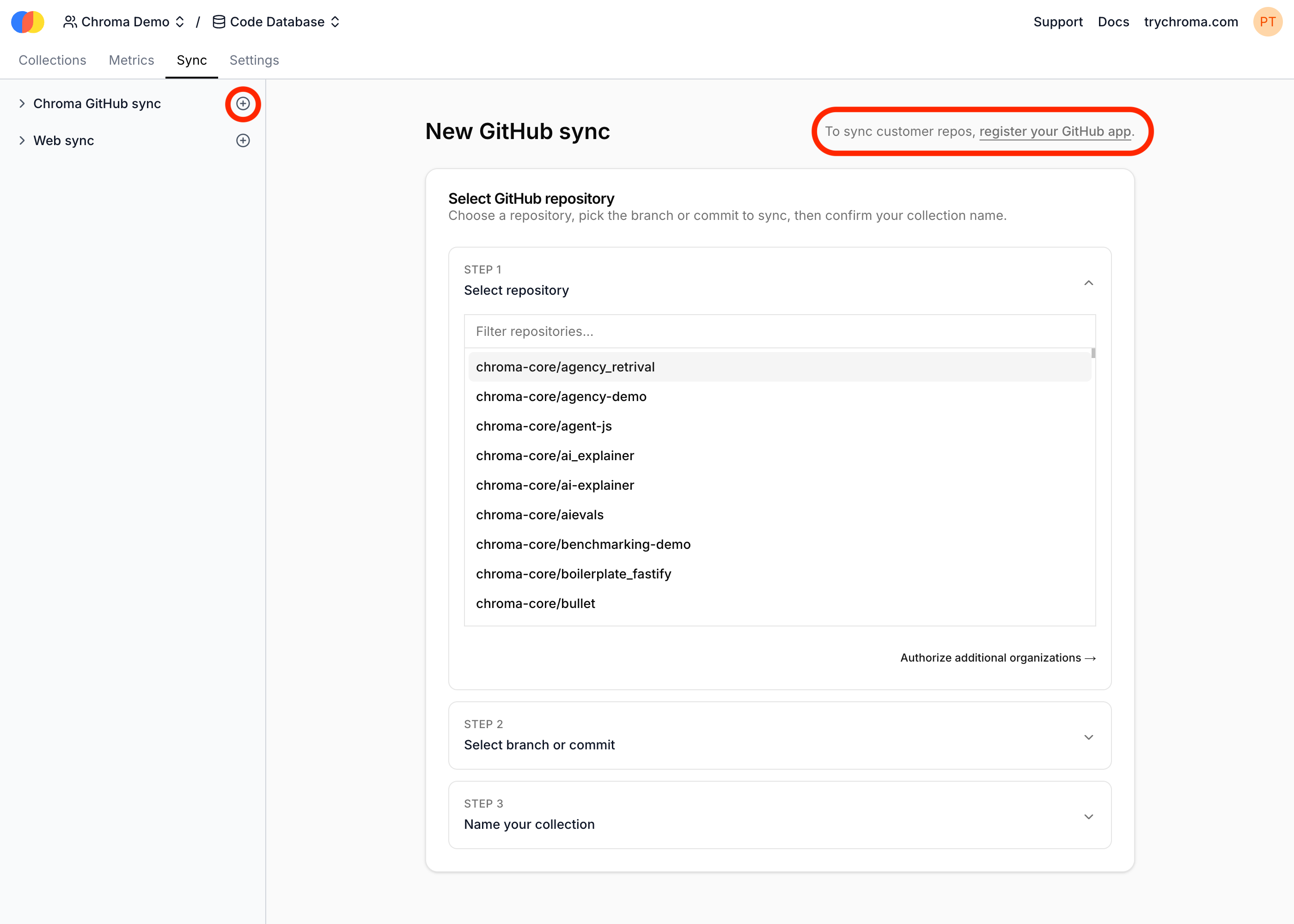Switch to the Collections tab
The image size is (1294, 924).
[52, 61]
